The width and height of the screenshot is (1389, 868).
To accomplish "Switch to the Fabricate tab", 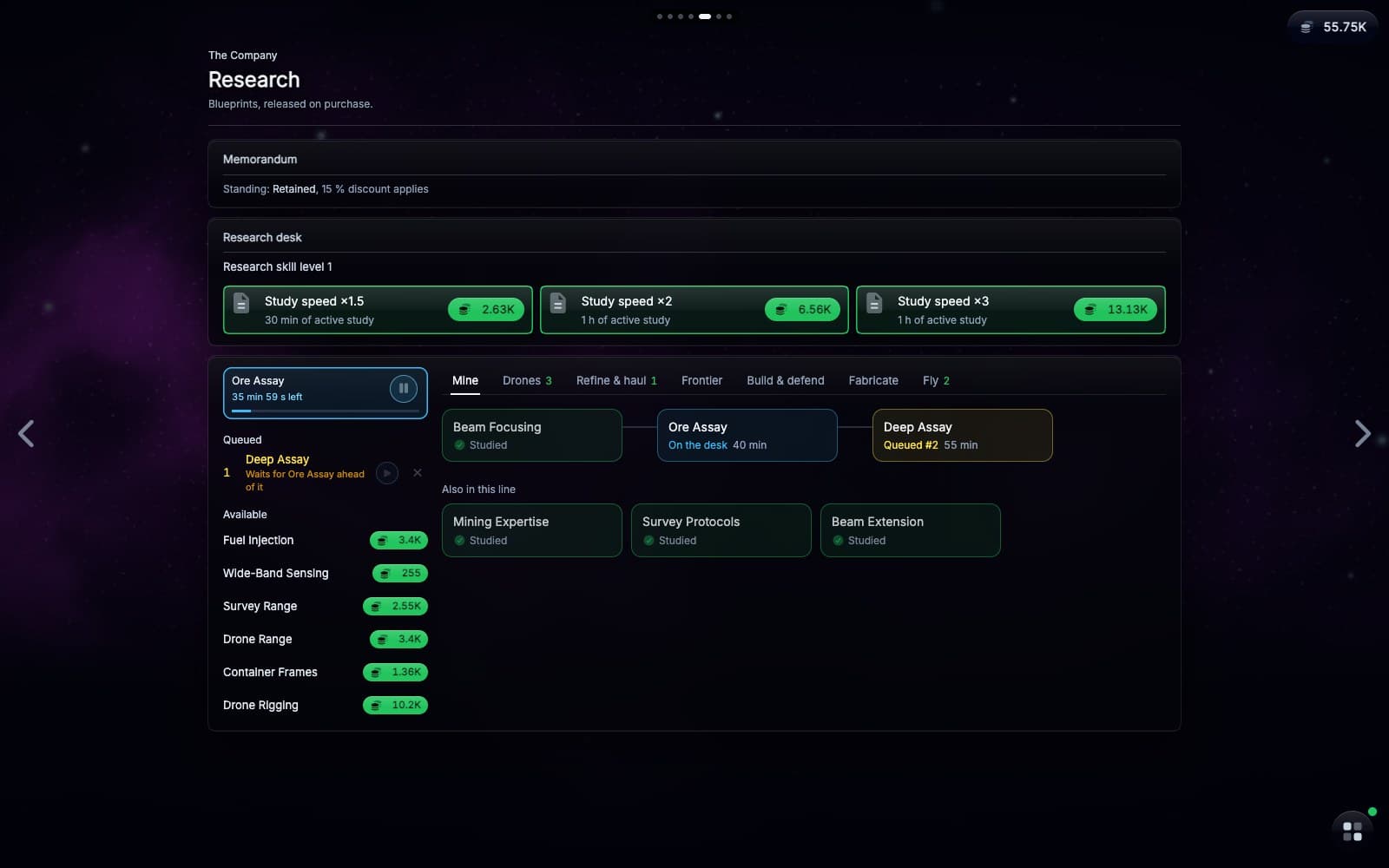I will coord(873,380).
